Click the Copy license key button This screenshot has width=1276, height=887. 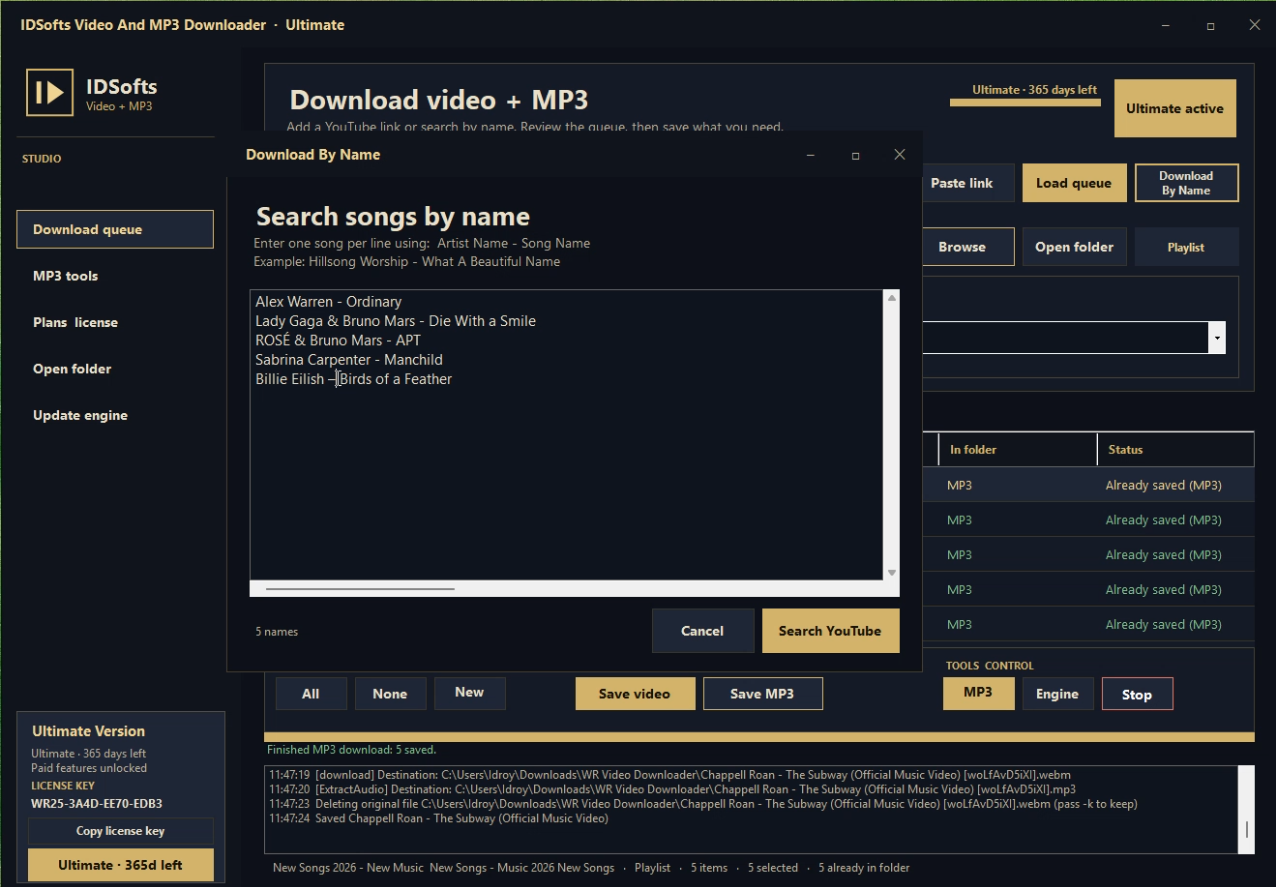tap(120, 831)
